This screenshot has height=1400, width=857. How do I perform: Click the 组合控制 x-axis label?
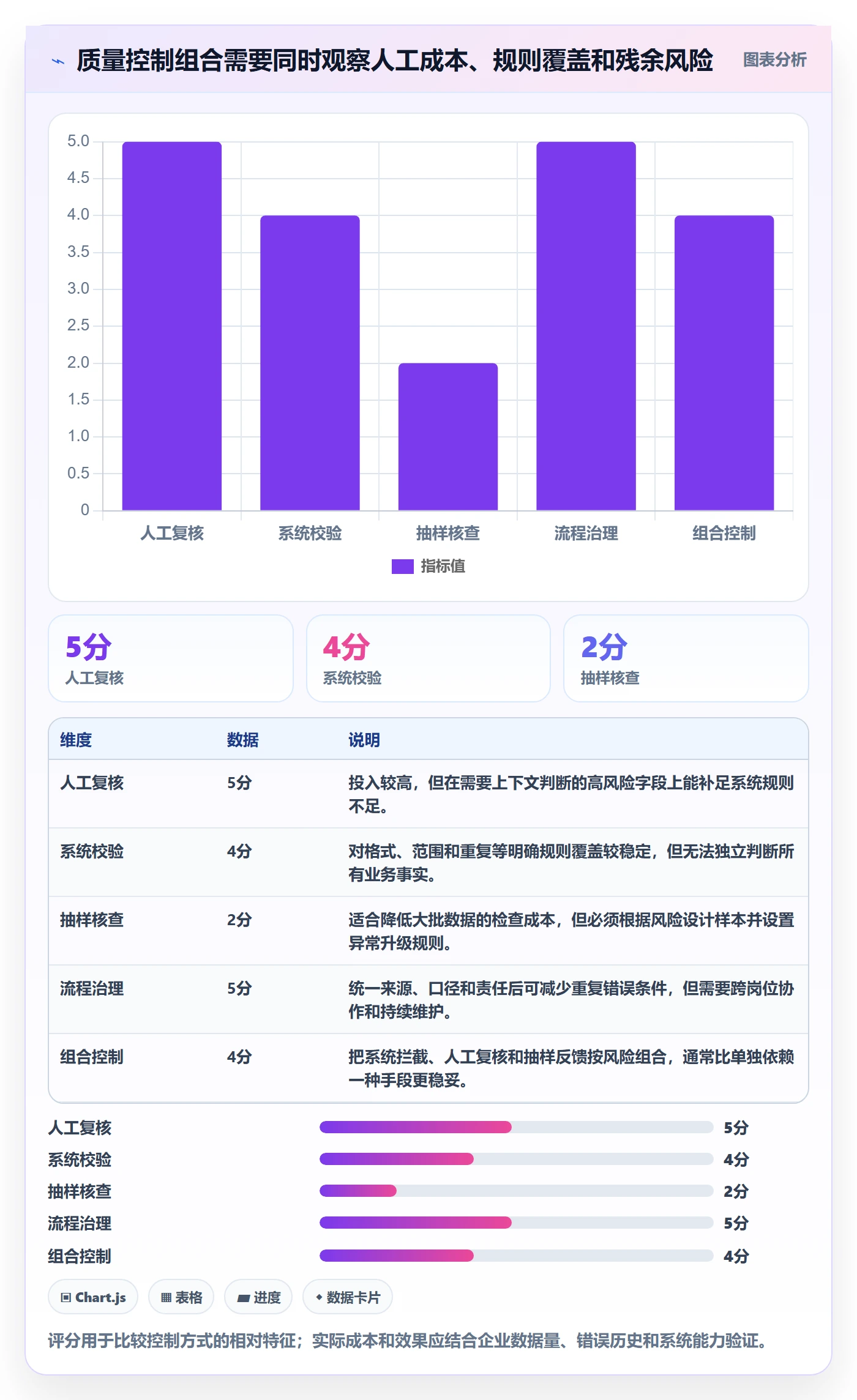point(724,533)
